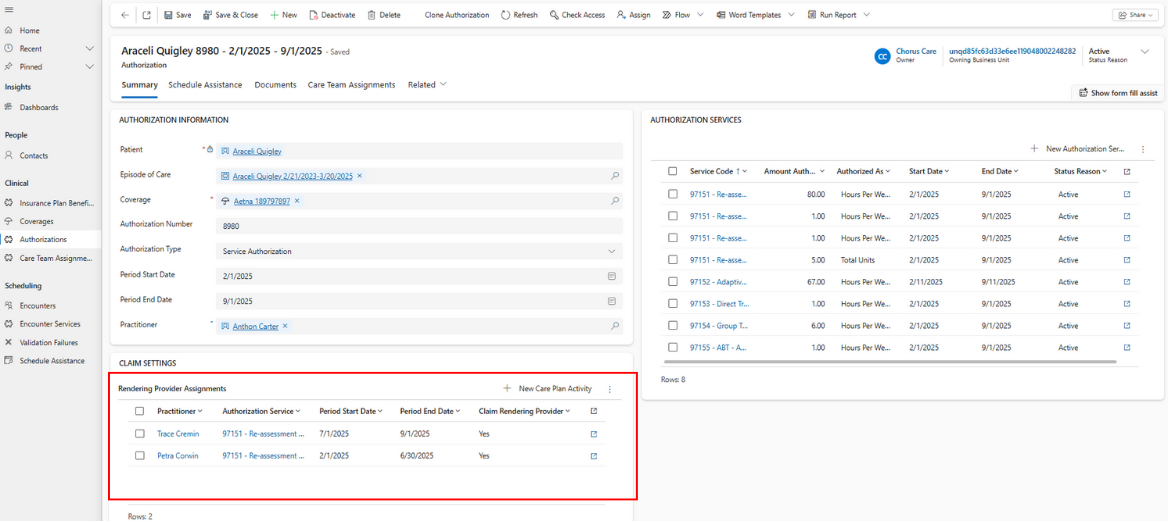Search Practitioner lookup icon
Image resolution: width=1168 pixels, height=522 pixels.
point(615,326)
